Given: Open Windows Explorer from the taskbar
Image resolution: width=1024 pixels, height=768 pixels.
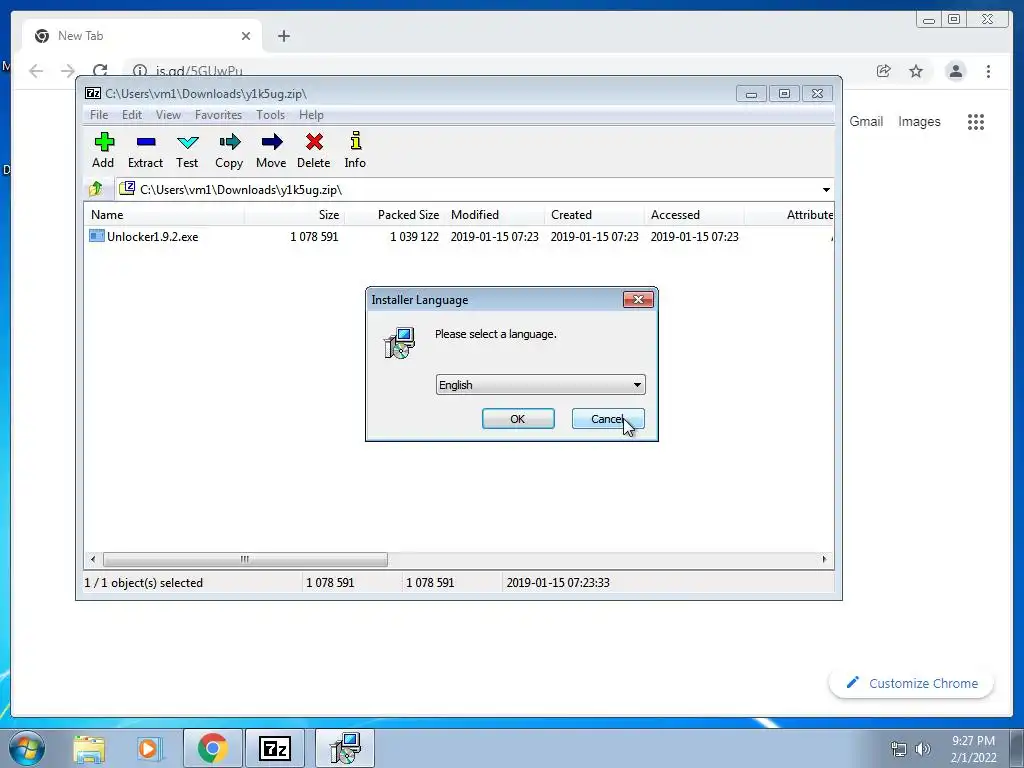Looking at the screenshot, I should click(x=89, y=748).
